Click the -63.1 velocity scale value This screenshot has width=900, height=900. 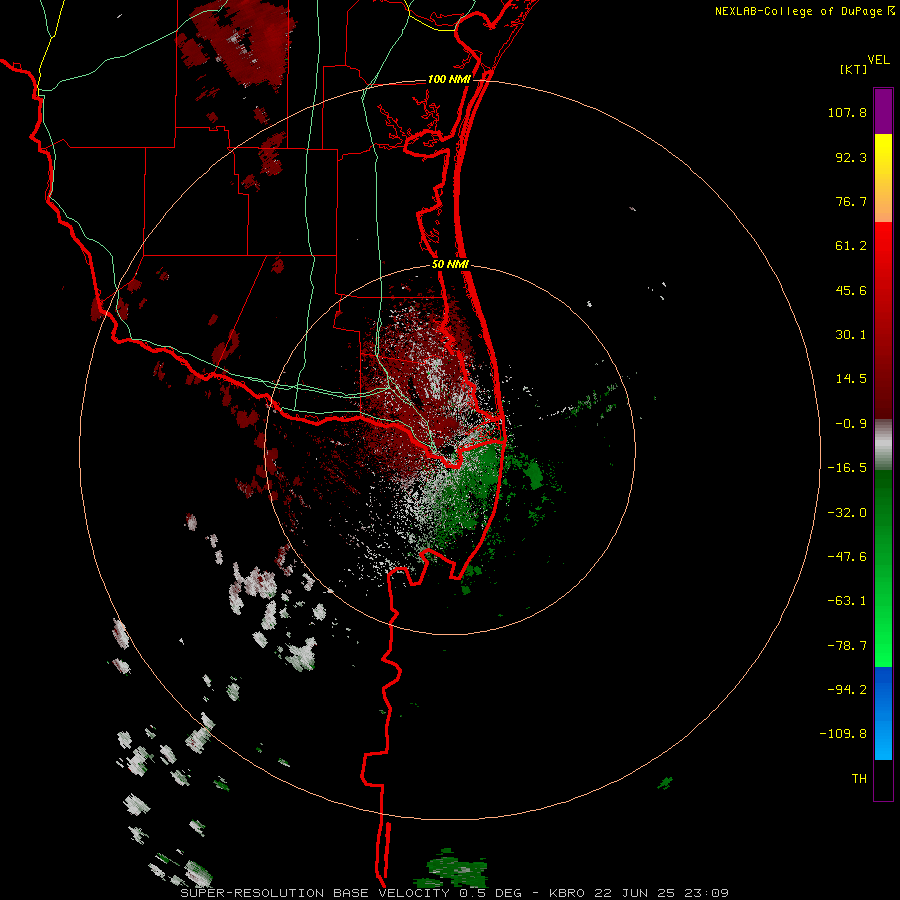tap(847, 601)
